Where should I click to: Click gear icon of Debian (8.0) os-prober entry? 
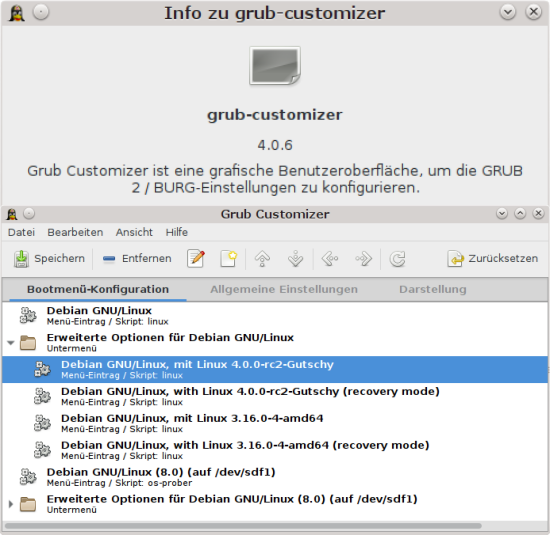28,477
